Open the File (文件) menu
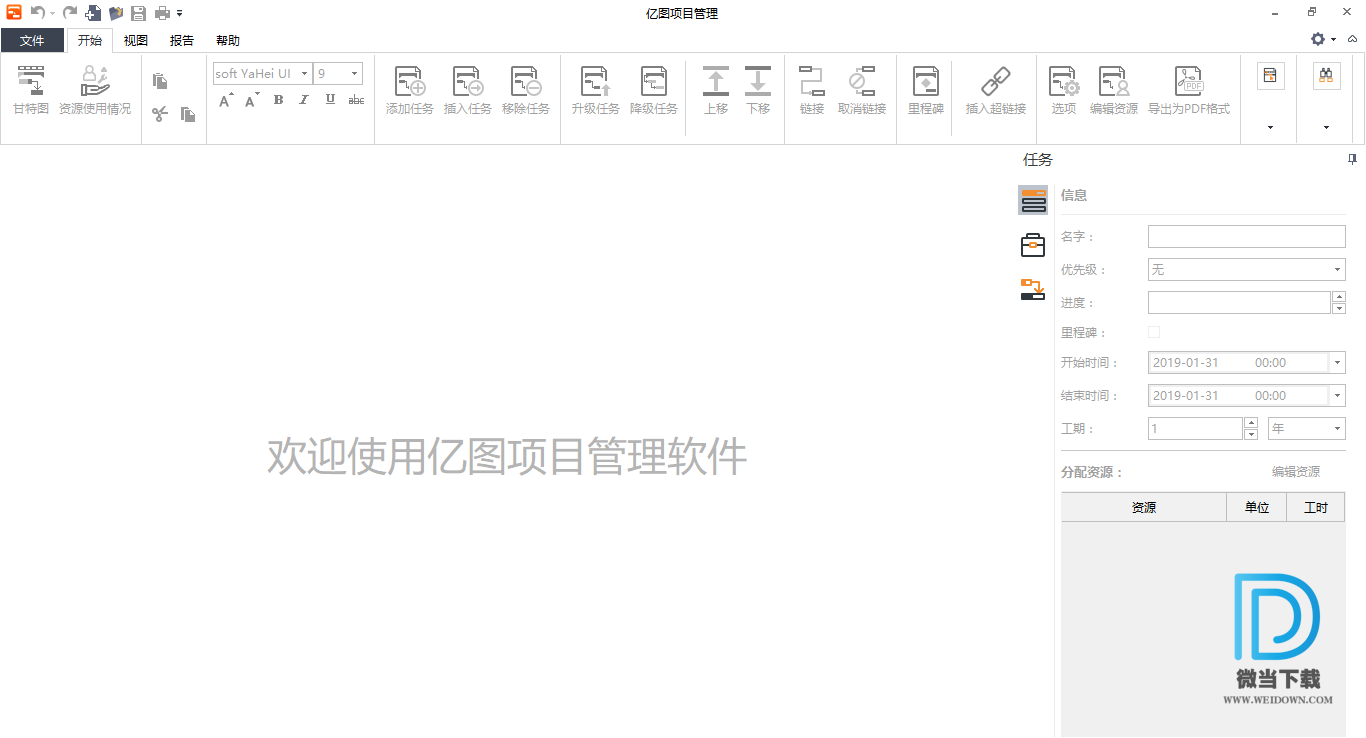The width and height of the screenshot is (1366, 738). coord(32,40)
